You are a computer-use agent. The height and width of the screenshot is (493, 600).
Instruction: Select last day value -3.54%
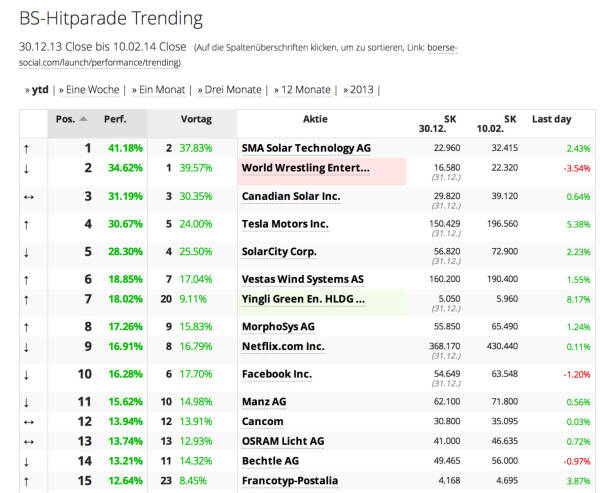point(577,168)
